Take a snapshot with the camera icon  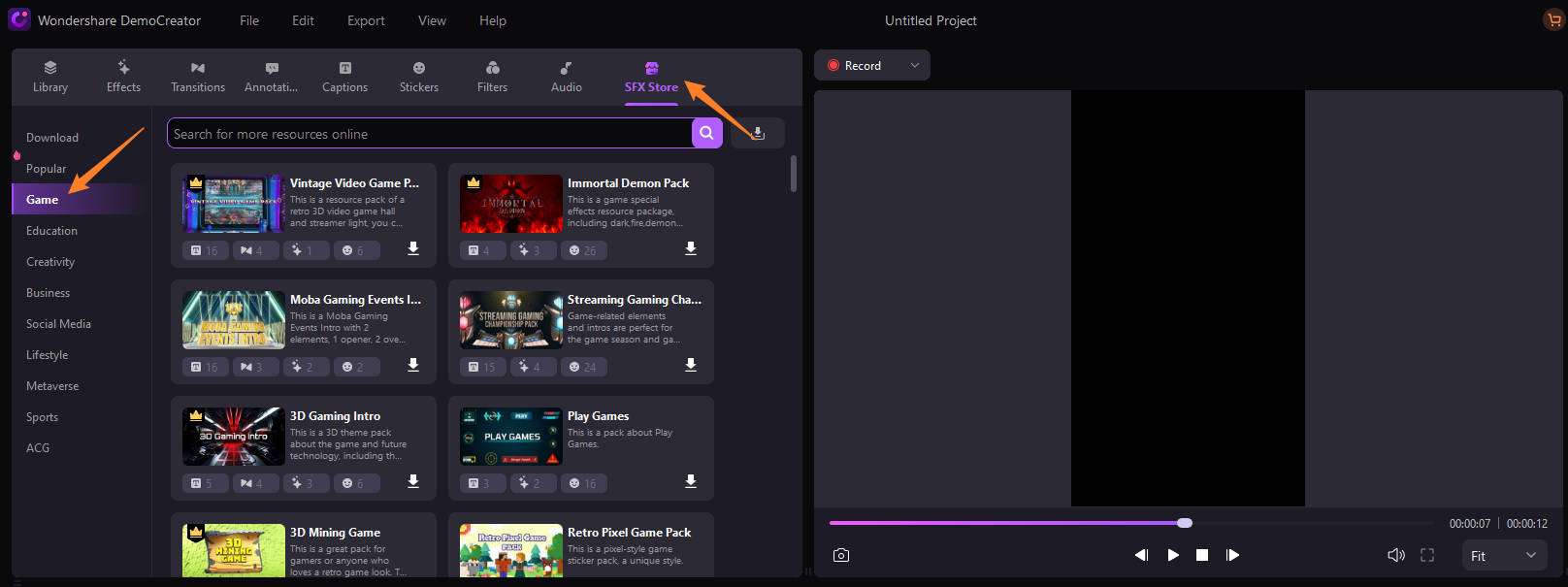(841, 555)
